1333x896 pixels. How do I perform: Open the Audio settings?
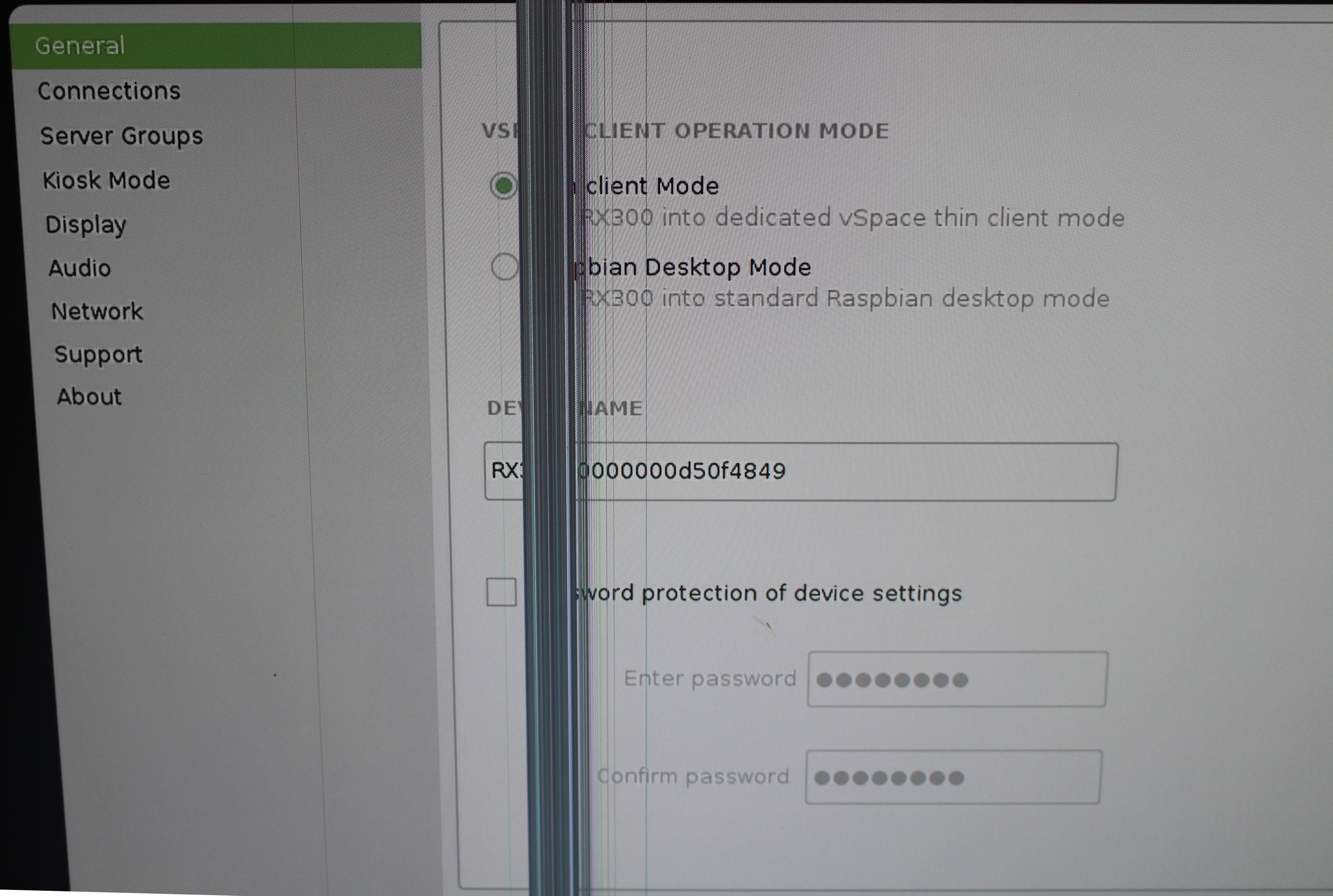[79, 268]
